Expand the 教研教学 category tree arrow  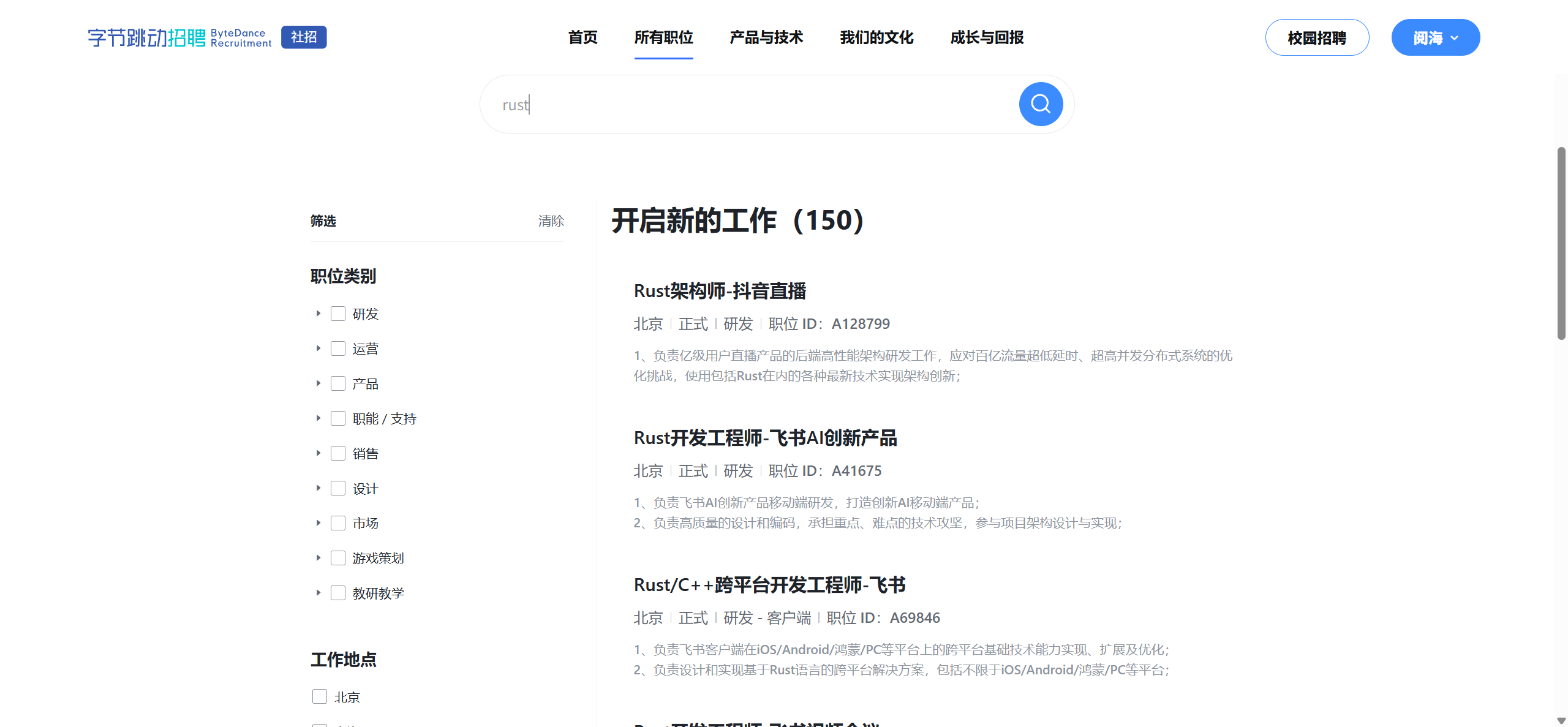point(318,592)
